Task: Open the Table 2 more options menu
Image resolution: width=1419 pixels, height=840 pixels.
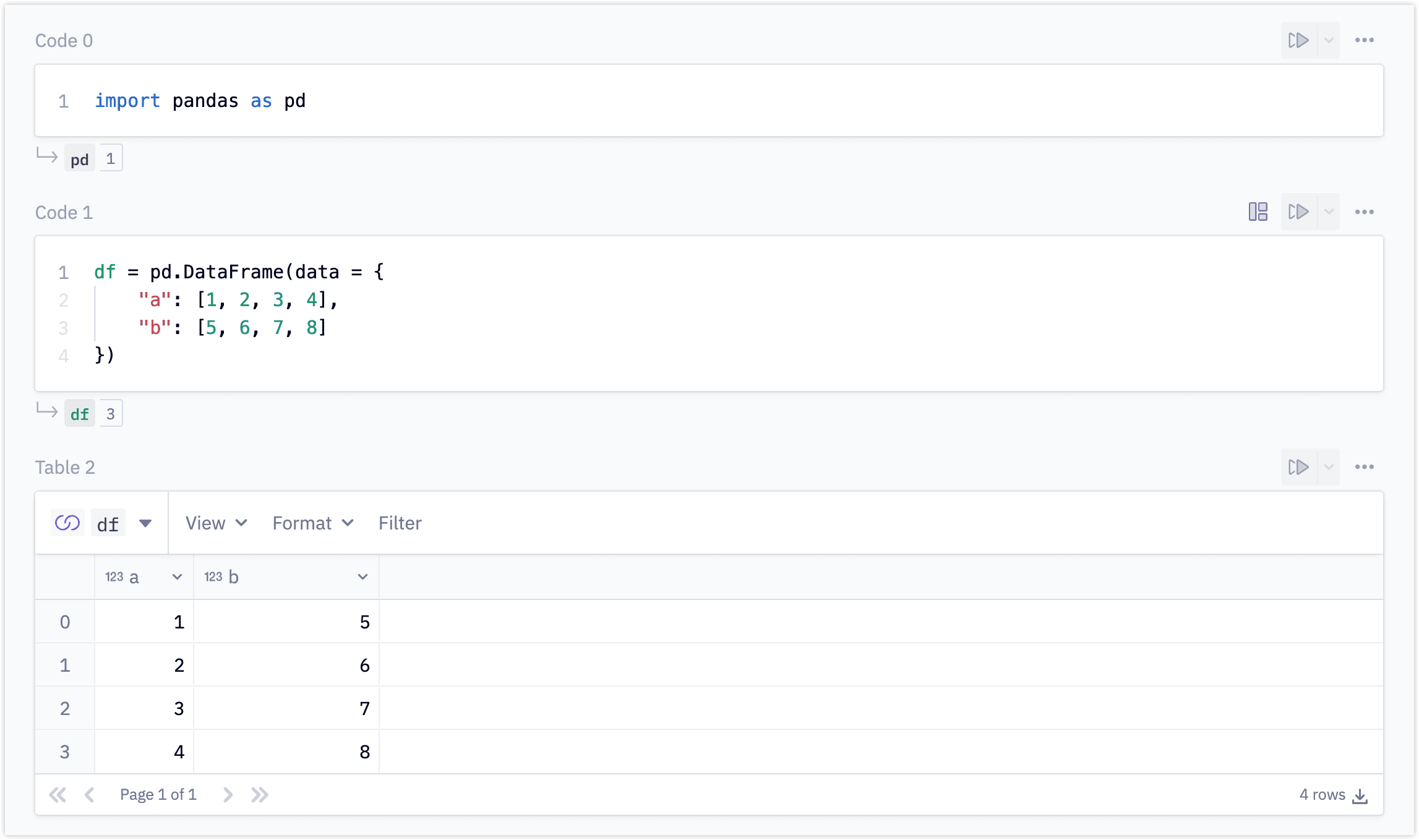Action: [x=1364, y=467]
